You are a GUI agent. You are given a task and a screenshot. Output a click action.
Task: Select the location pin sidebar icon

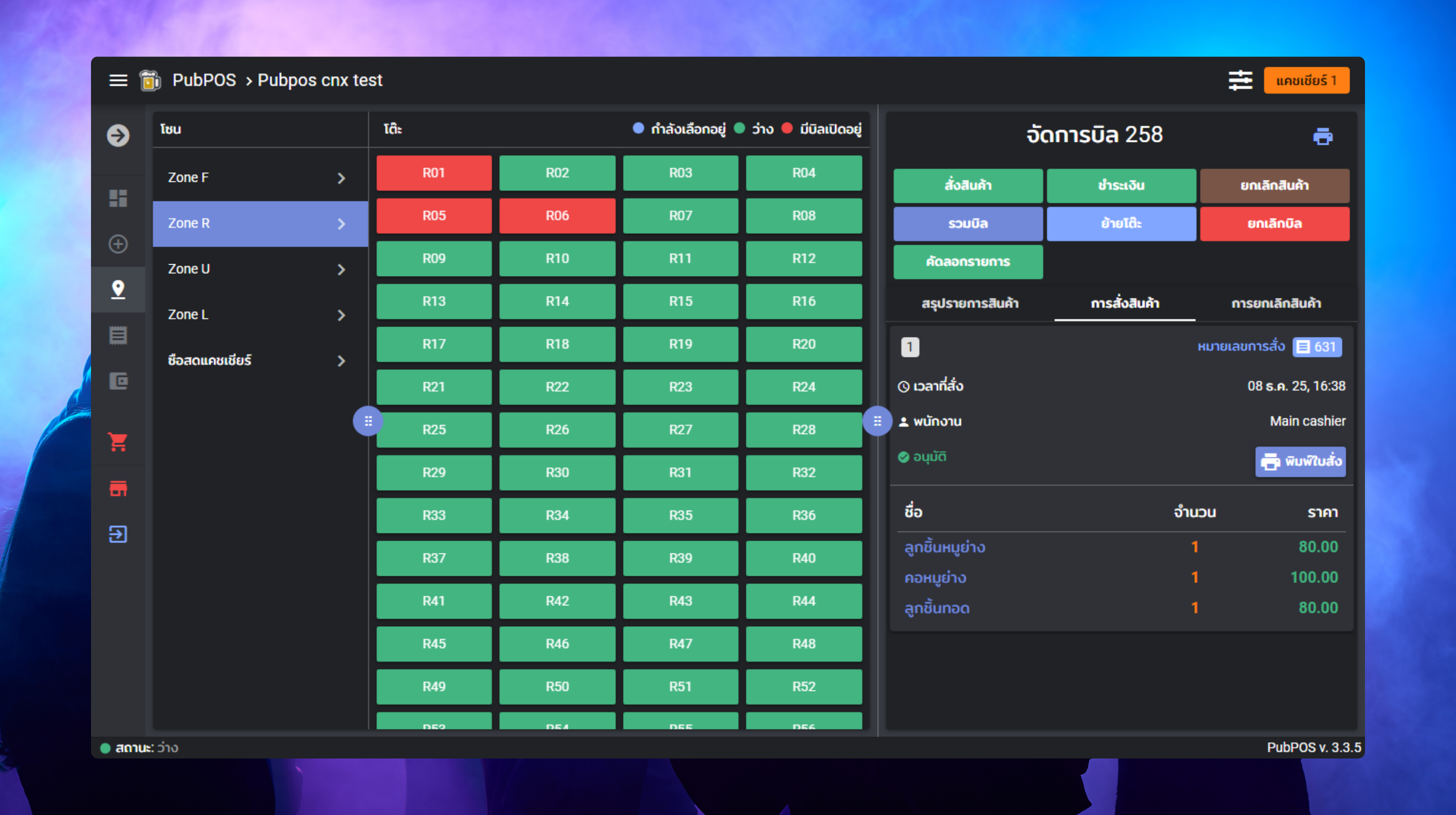pos(117,289)
